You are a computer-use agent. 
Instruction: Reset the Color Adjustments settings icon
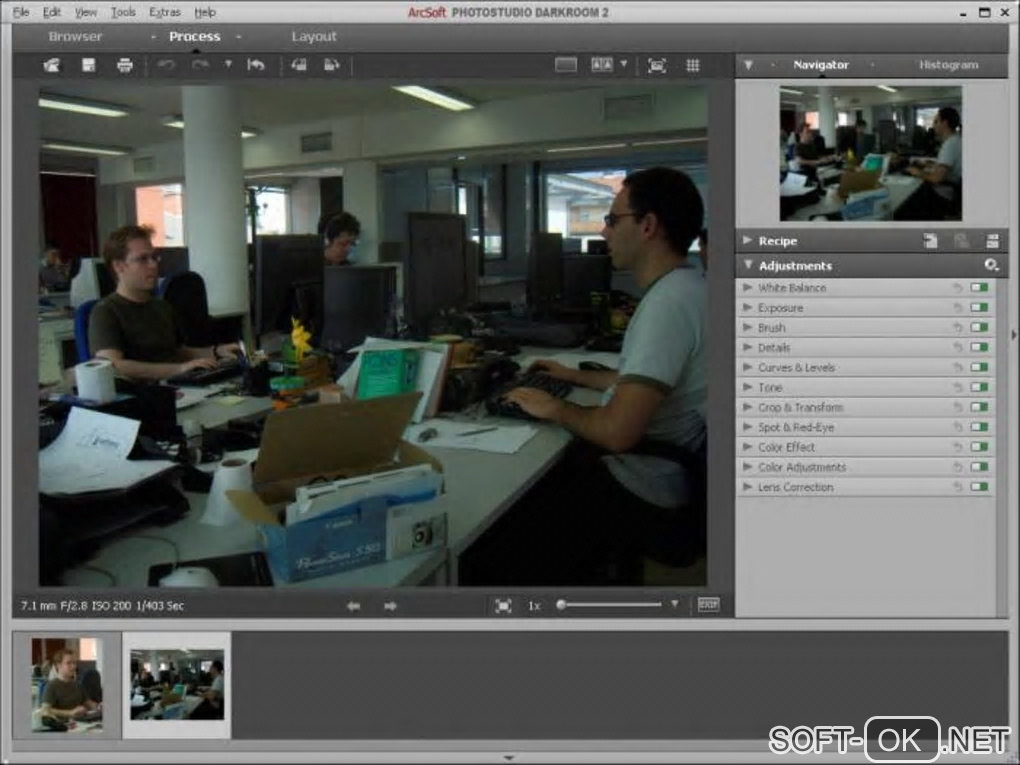[x=958, y=467]
